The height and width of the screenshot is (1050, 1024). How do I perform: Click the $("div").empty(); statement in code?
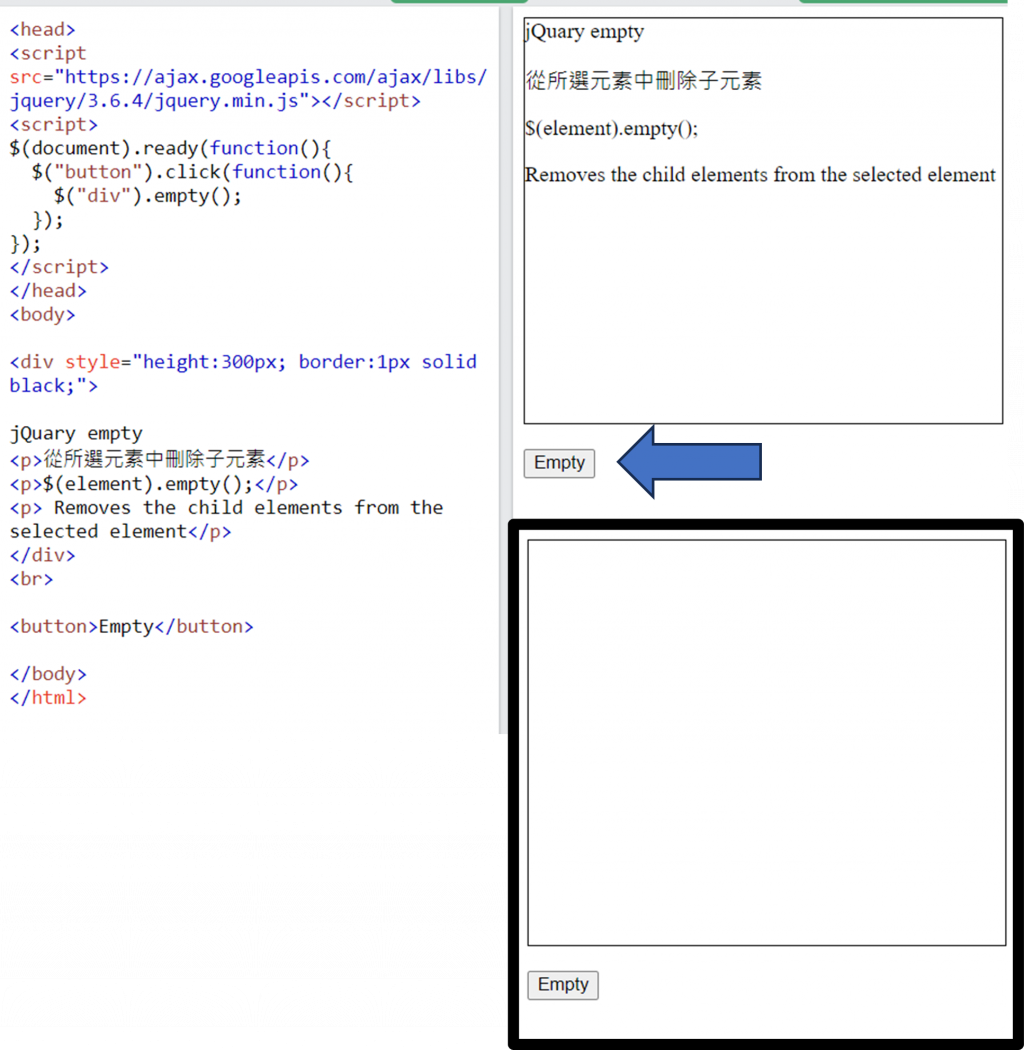click(x=147, y=196)
